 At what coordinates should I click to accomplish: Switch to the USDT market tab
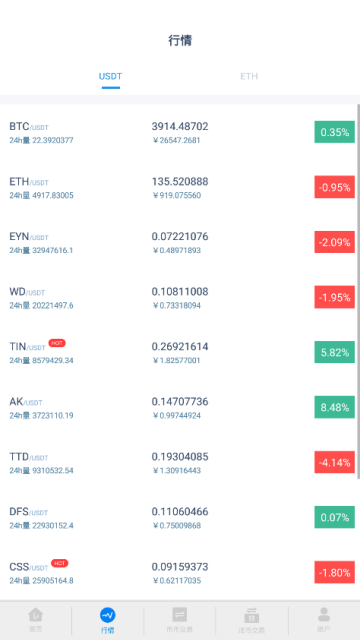tap(110, 76)
